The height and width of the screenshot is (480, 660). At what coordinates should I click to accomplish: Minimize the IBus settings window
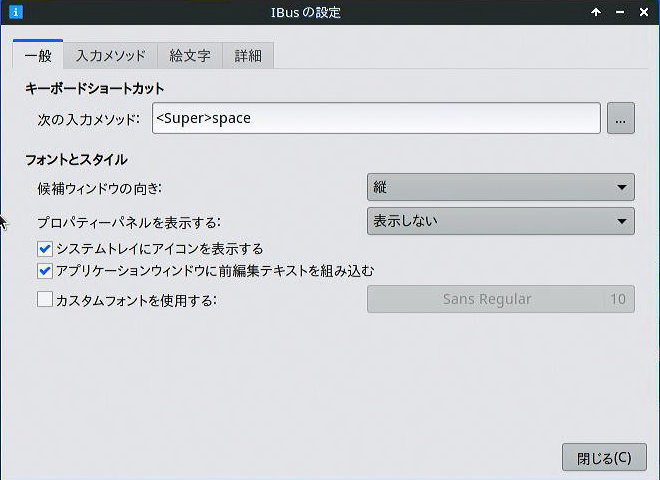(x=620, y=12)
